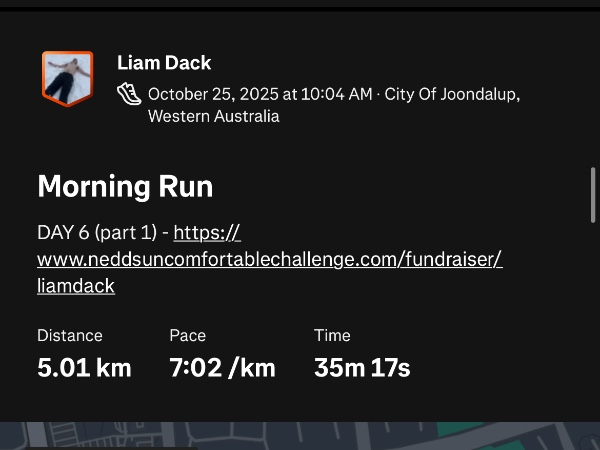This screenshot has width=600, height=450.
Task: Click the Morning Run activity title
Action: coord(125,187)
